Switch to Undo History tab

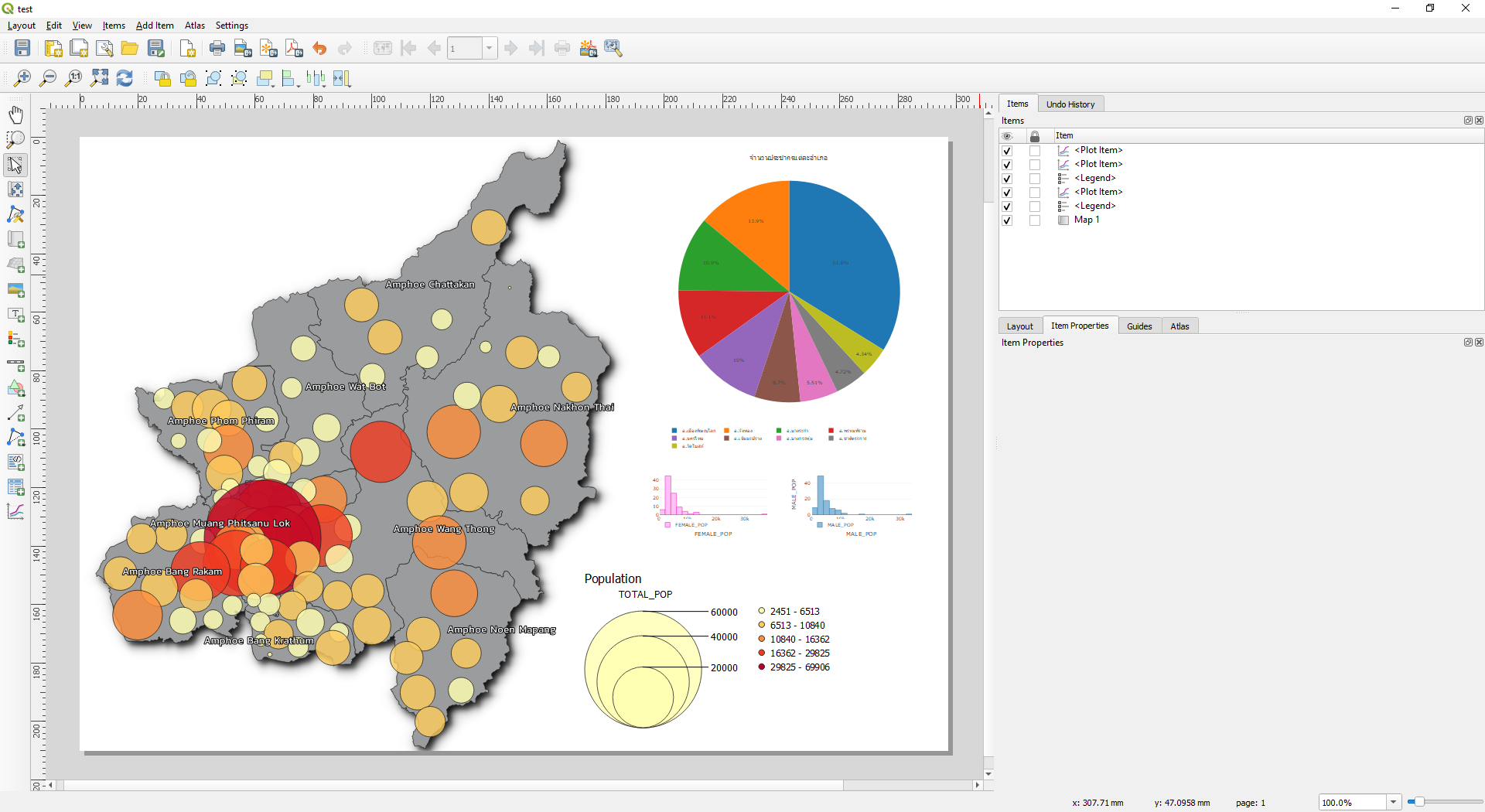pyautogui.click(x=1070, y=104)
